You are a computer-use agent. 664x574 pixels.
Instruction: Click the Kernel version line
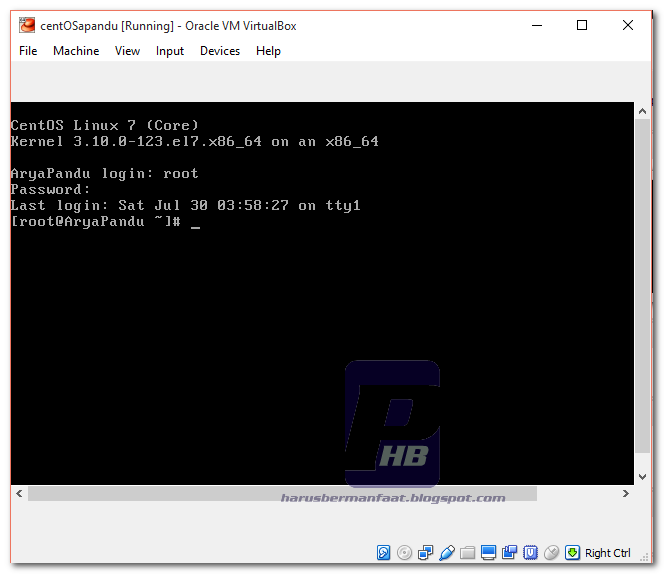195,141
